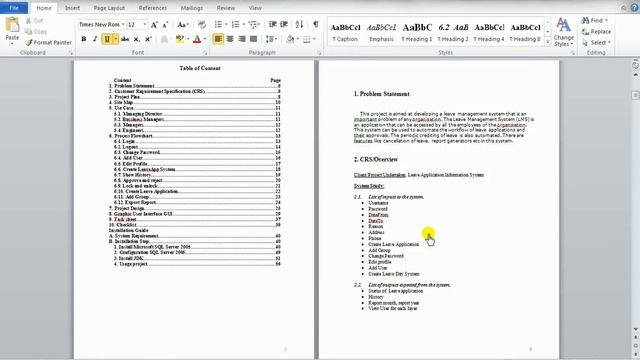640x360 pixels.
Task: Expand the Styles gallery more arrow
Action: pyautogui.click(x=548, y=42)
